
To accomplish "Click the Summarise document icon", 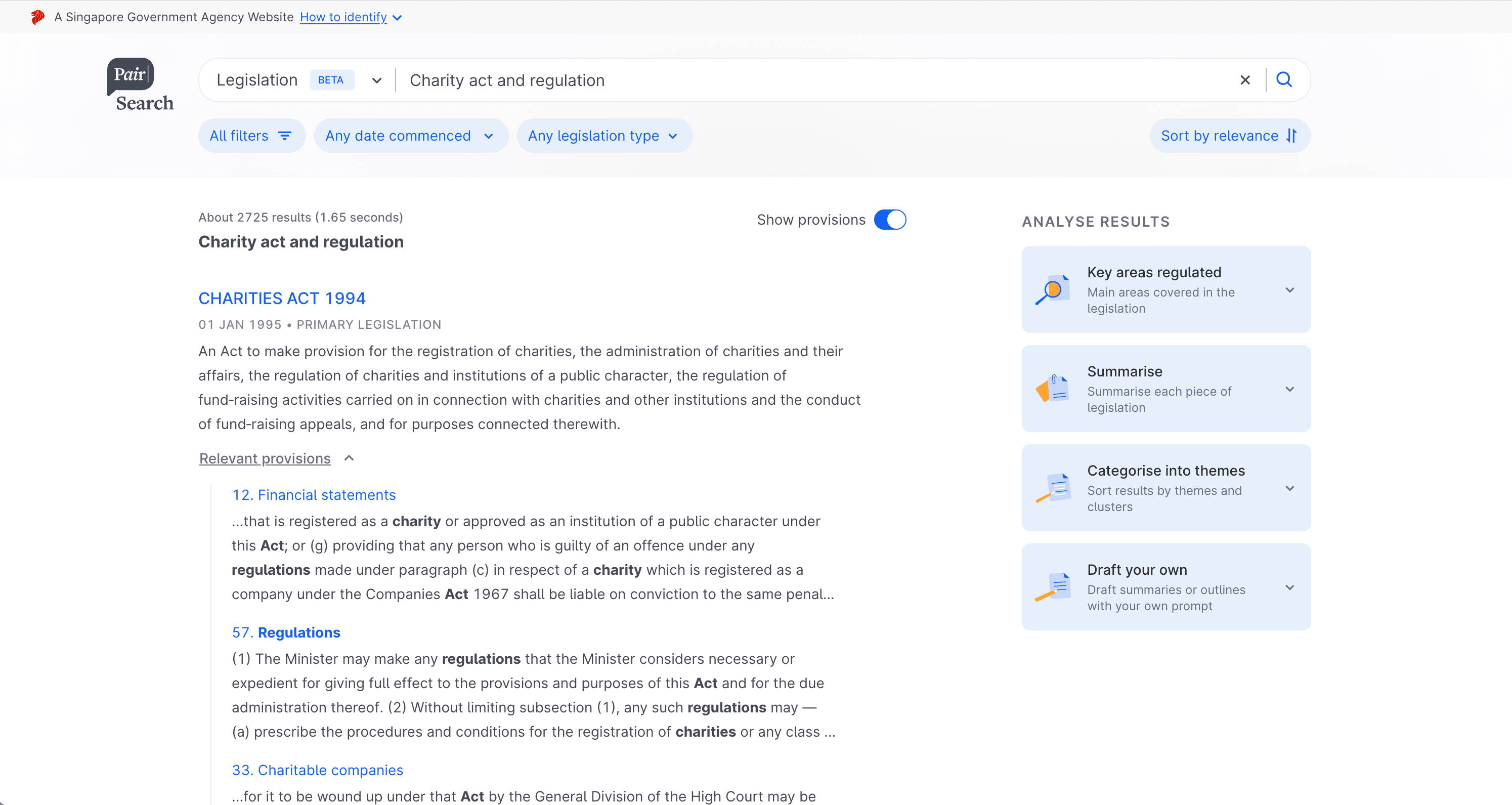I will (1052, 389).
